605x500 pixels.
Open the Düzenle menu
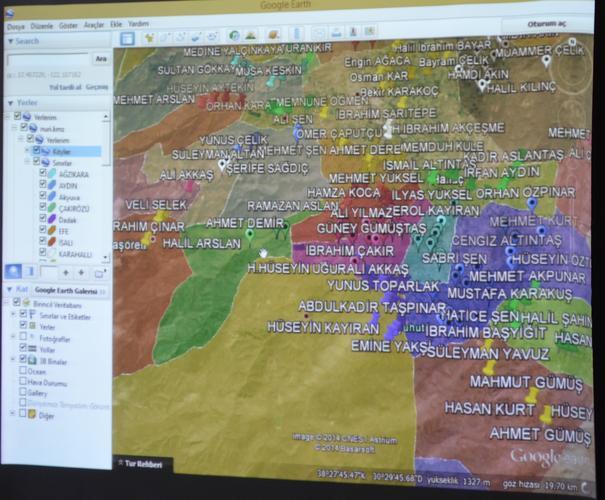(42, 26)
